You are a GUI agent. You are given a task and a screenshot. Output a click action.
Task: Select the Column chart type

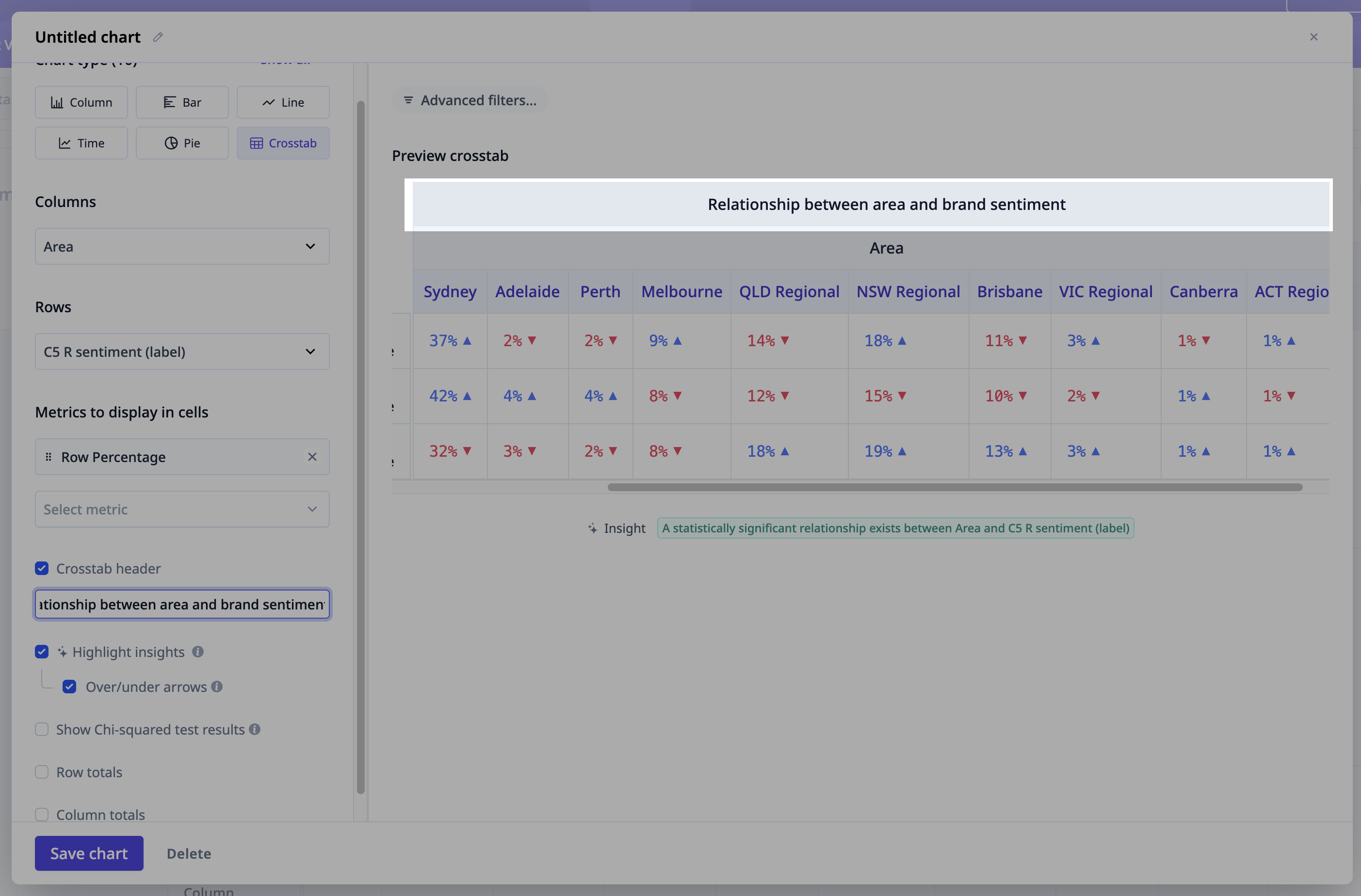(x=81, y=102)
